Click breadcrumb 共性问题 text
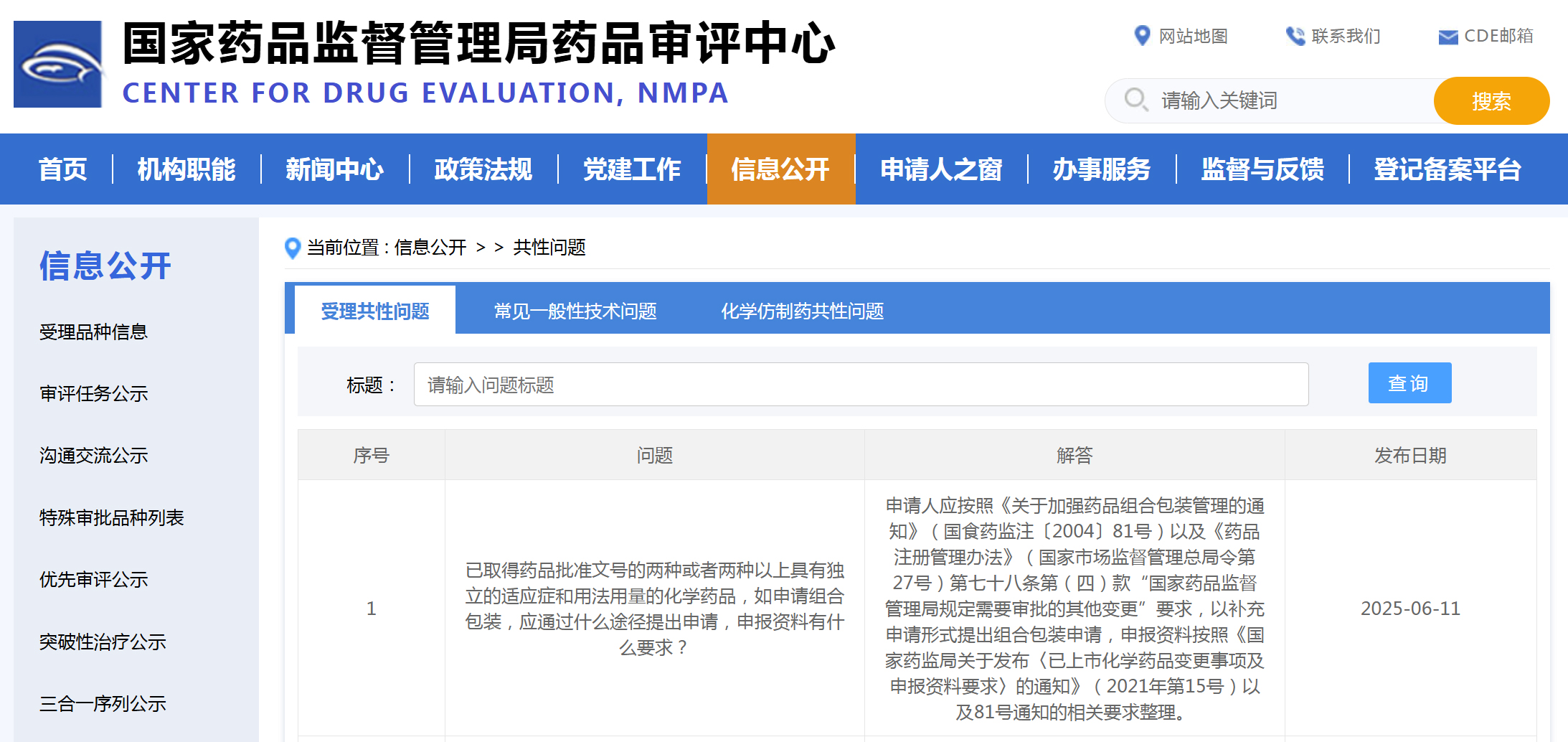The width and height of the screenshot is (1568, 742). pyautogui.click(x=549, y=248)
